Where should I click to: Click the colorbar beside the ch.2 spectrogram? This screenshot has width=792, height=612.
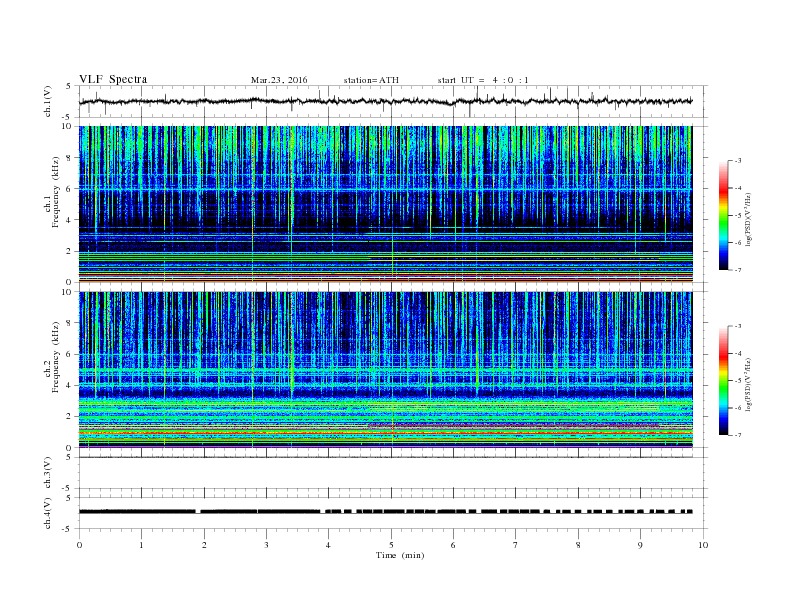(724, 380)
